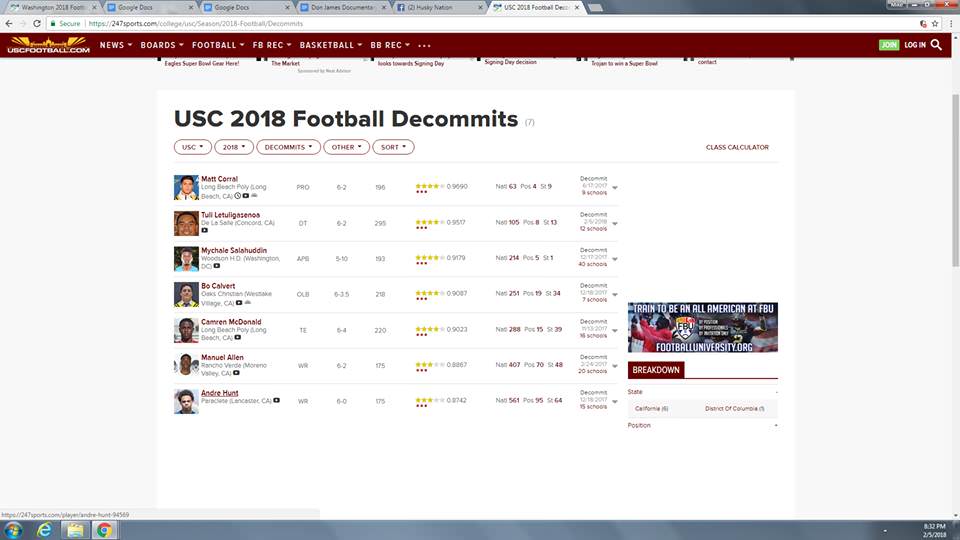Open File Explorer from taskbar
Viewport: 960px width, 540px height.
click(x=75, y=530)
